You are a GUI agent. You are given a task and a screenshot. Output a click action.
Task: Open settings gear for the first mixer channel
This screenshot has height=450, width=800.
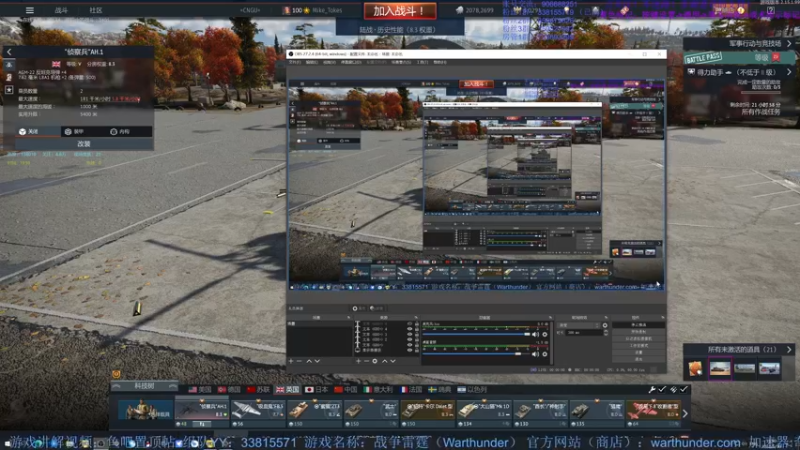point(544,335)
